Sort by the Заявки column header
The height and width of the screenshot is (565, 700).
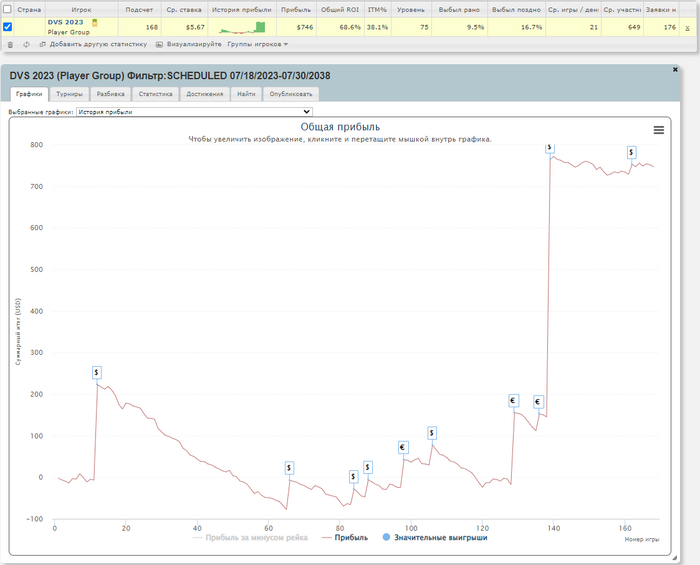pos(661,9)
